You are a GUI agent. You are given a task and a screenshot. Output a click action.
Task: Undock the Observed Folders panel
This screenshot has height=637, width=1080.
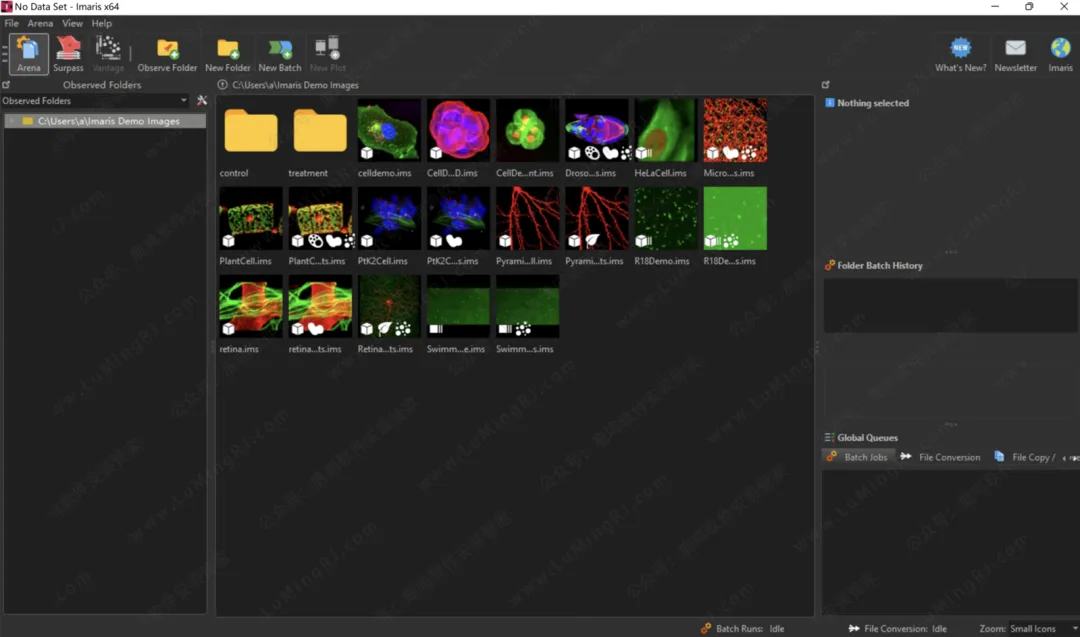pyautogui.click(x=6, y=85)
